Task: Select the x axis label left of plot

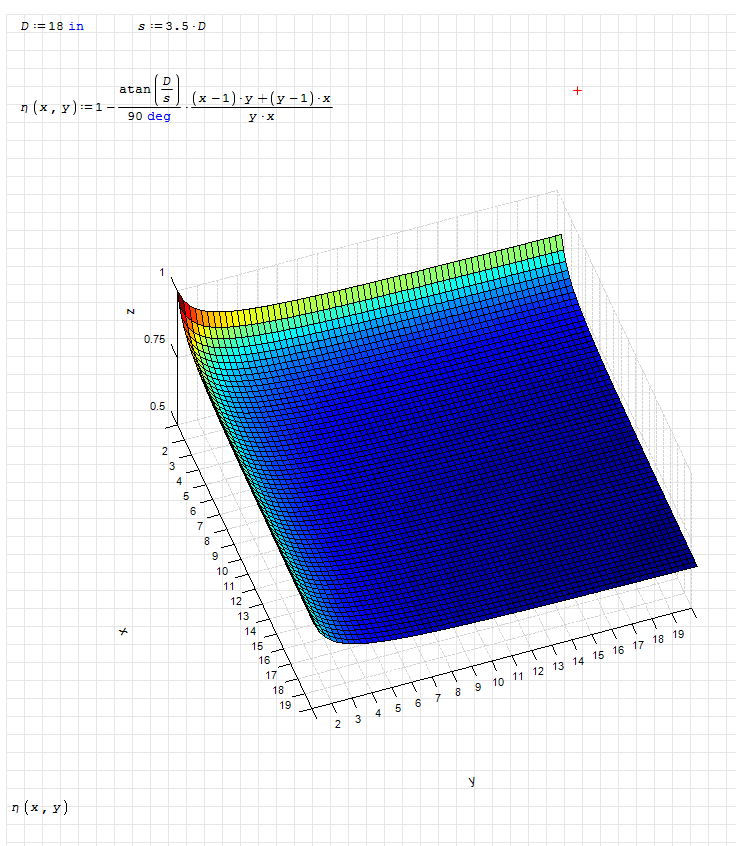Action: (123, 632)
